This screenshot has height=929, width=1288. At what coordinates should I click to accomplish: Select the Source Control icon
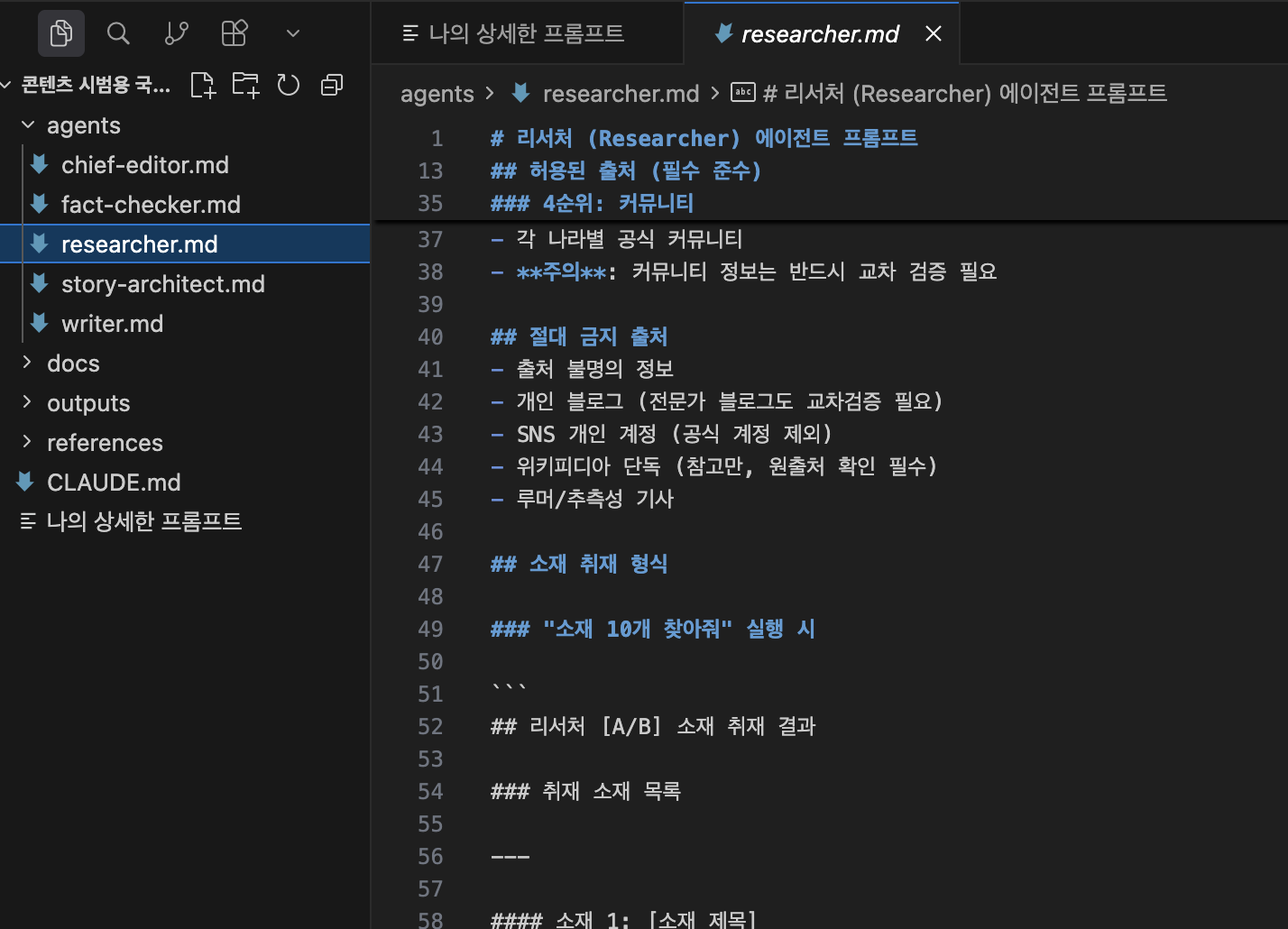click(176, 33)
